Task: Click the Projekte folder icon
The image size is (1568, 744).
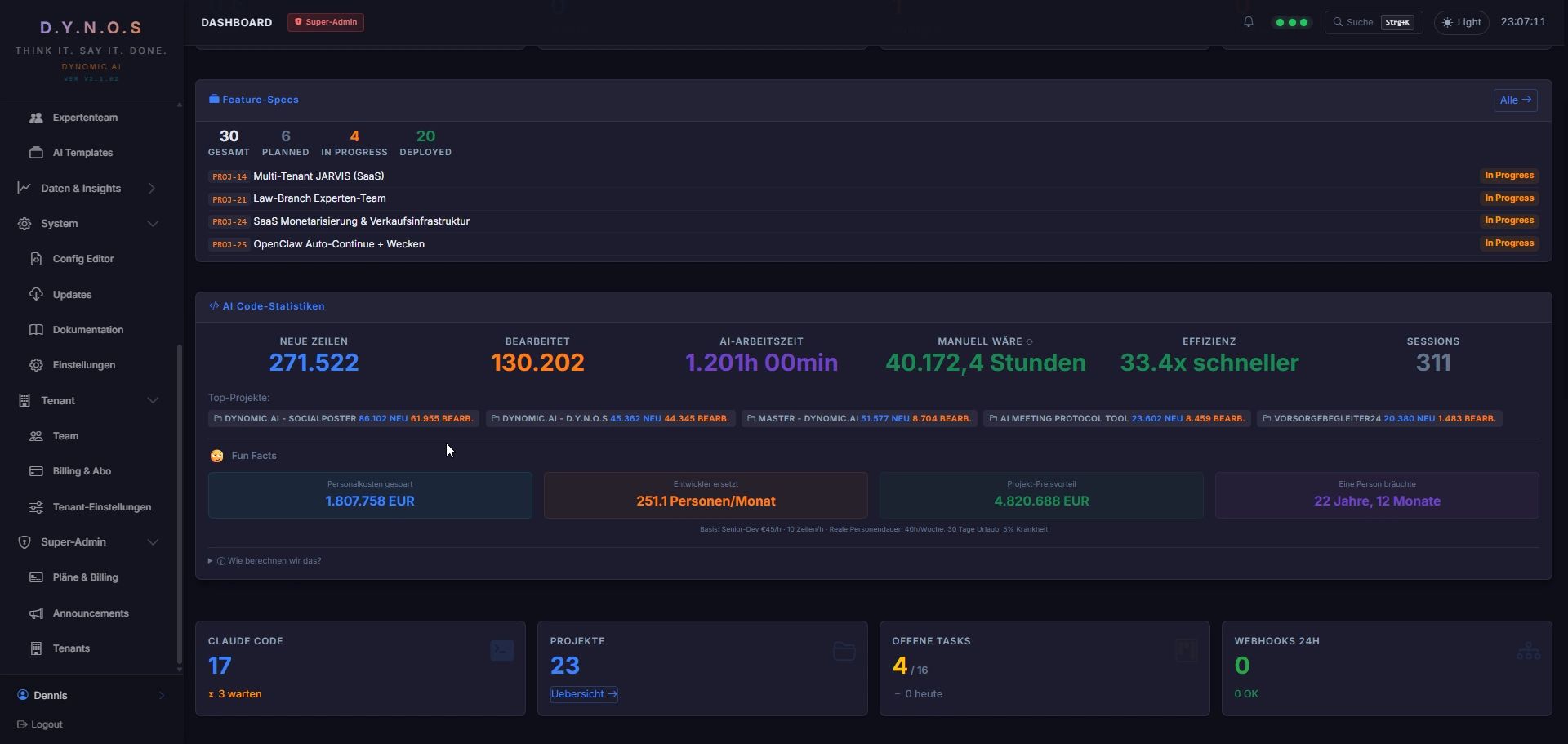Action: [x=844, y=650]
